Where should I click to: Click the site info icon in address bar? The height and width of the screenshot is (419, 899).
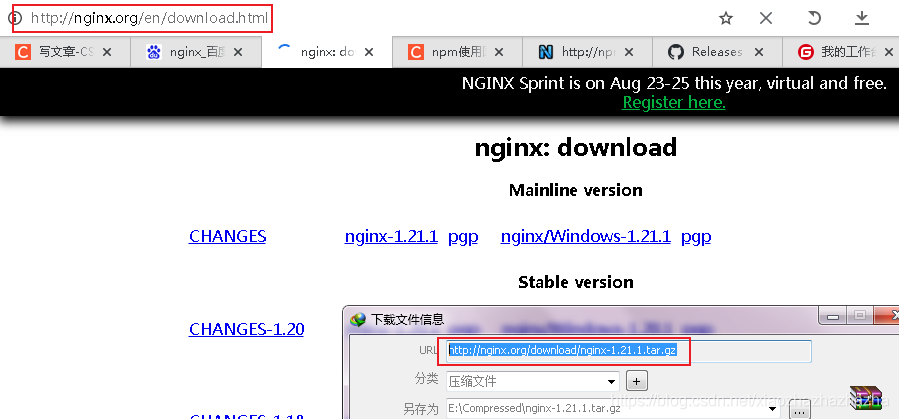(x=13, y=18)
